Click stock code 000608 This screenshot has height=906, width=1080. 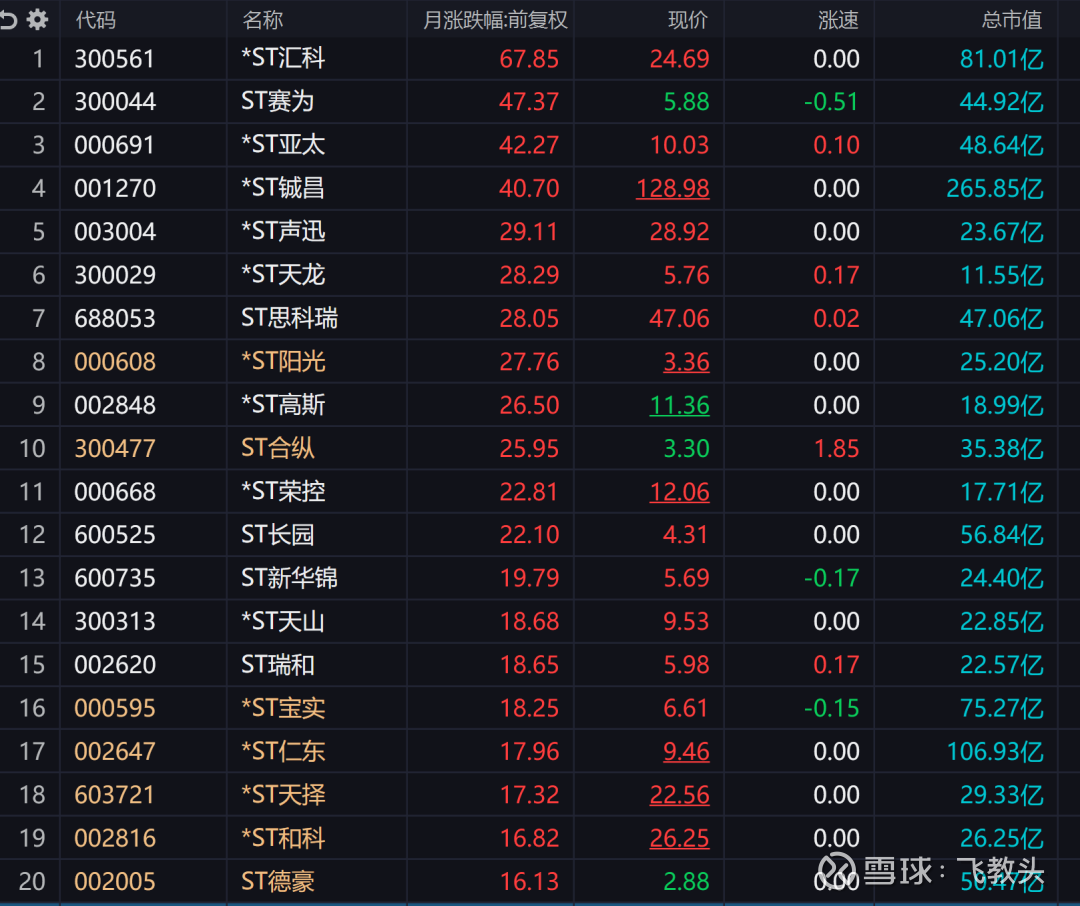115,362
